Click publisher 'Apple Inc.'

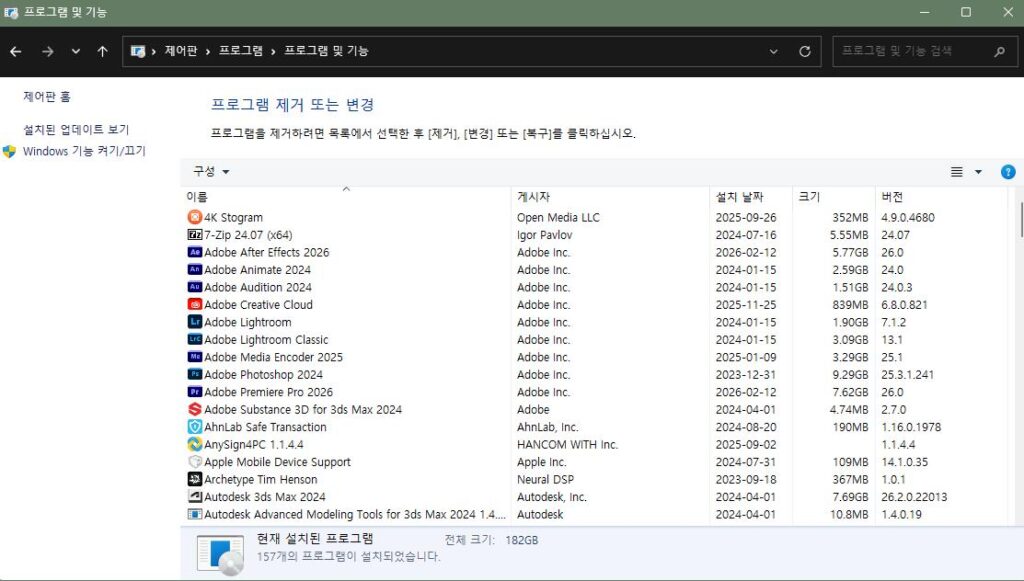pos(541,462)
